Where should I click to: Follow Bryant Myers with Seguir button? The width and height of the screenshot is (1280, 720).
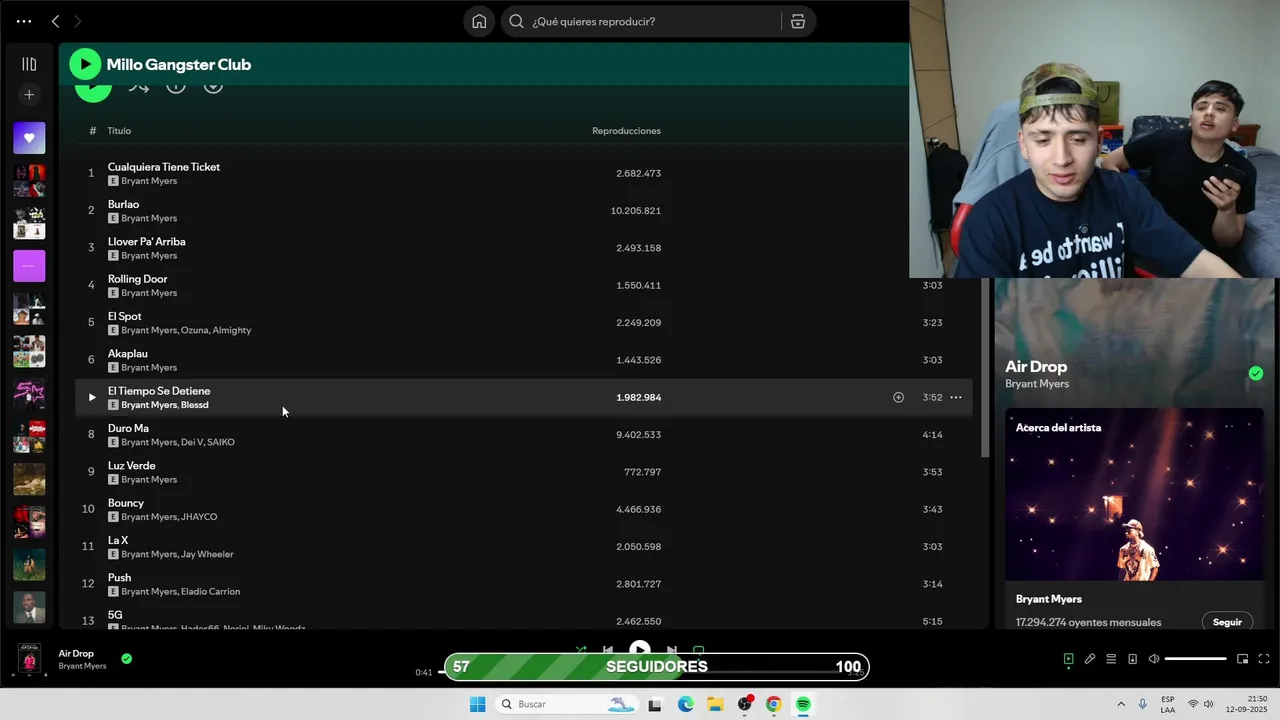tap(1227, 622)
